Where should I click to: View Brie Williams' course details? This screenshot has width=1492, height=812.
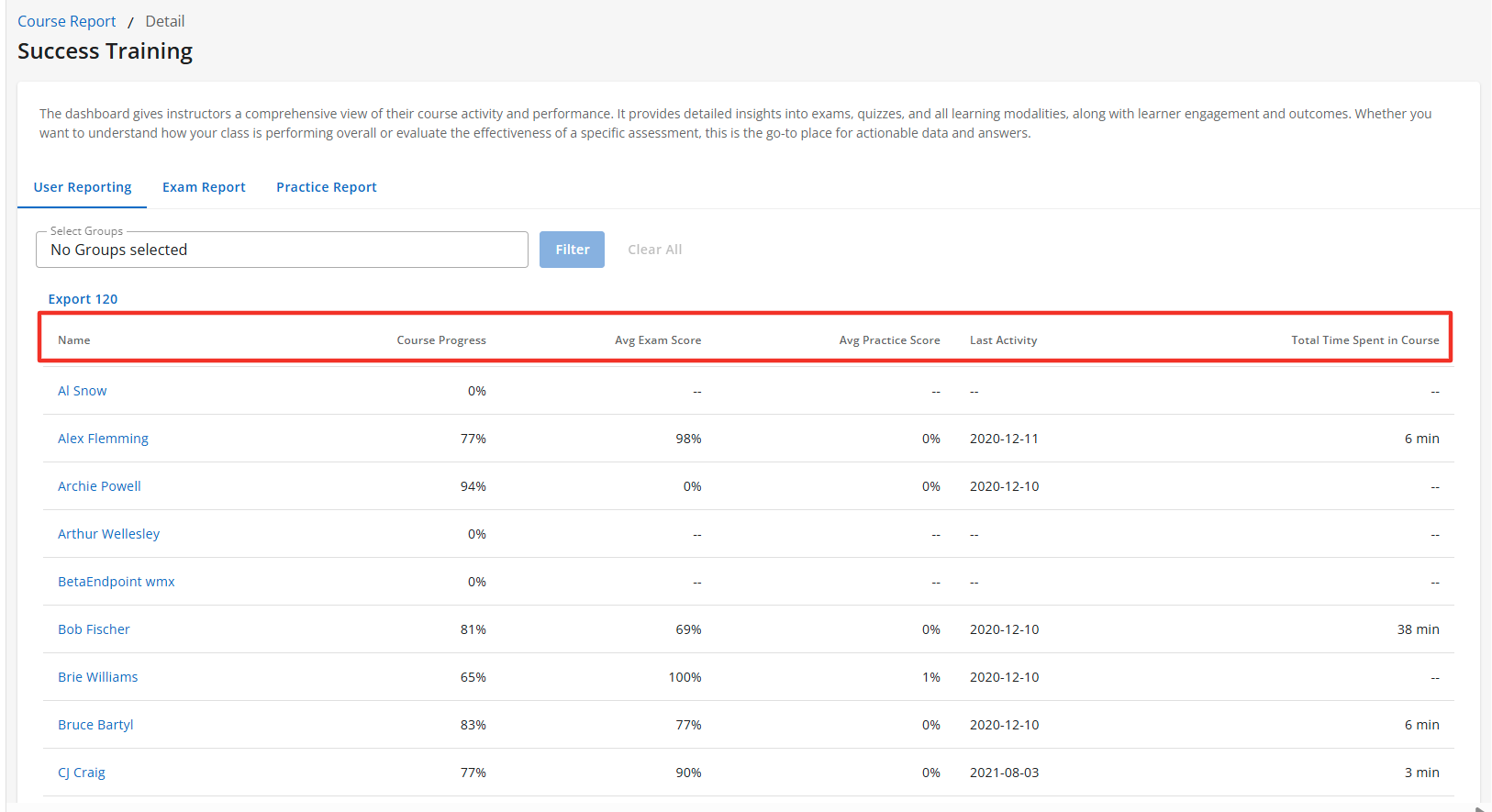pos(97,677)
